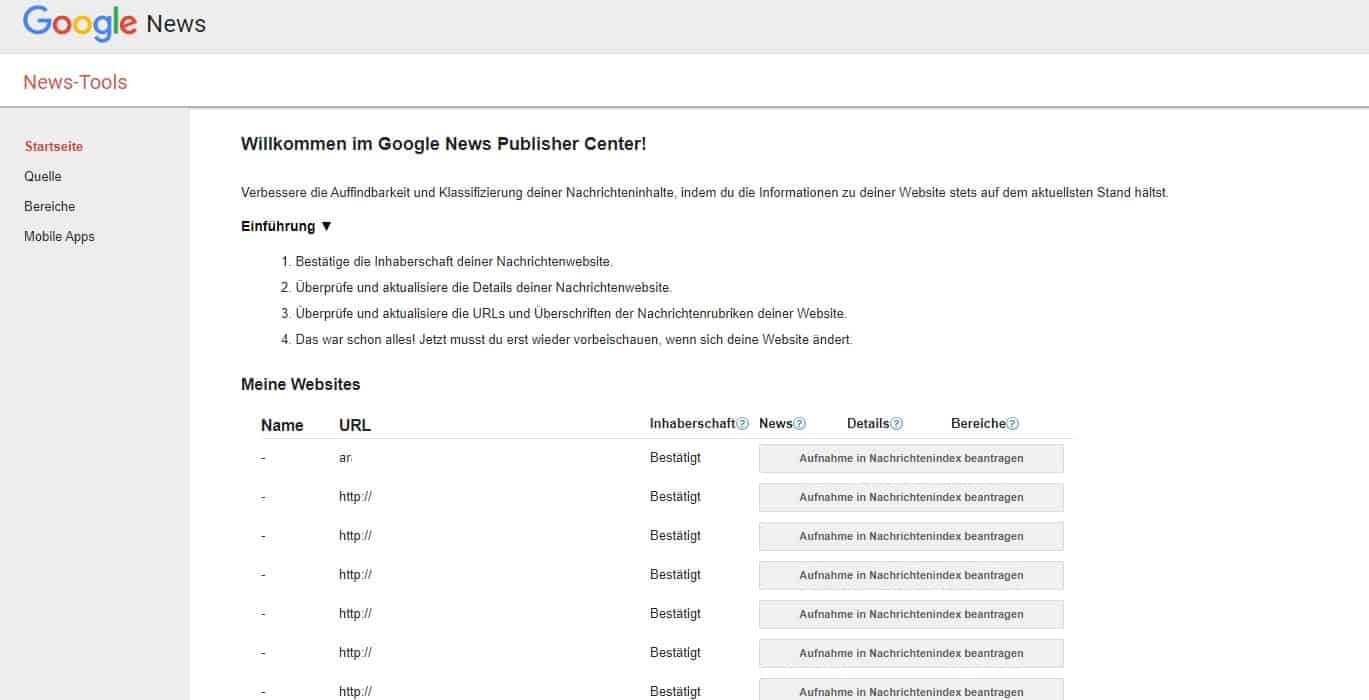
Task: Go to Startseite in the sidebar
Action: point(54,146)
